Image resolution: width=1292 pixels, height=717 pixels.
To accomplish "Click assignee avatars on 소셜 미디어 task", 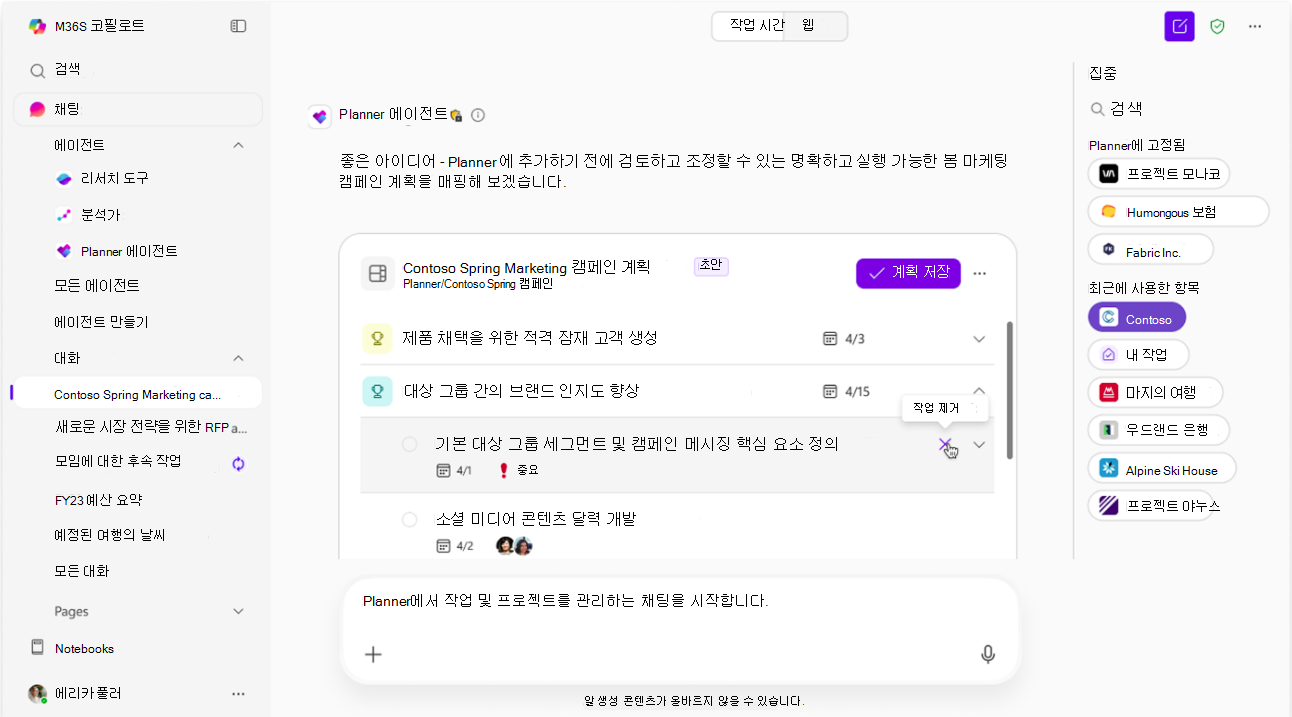I will click(x=514, y=545).
